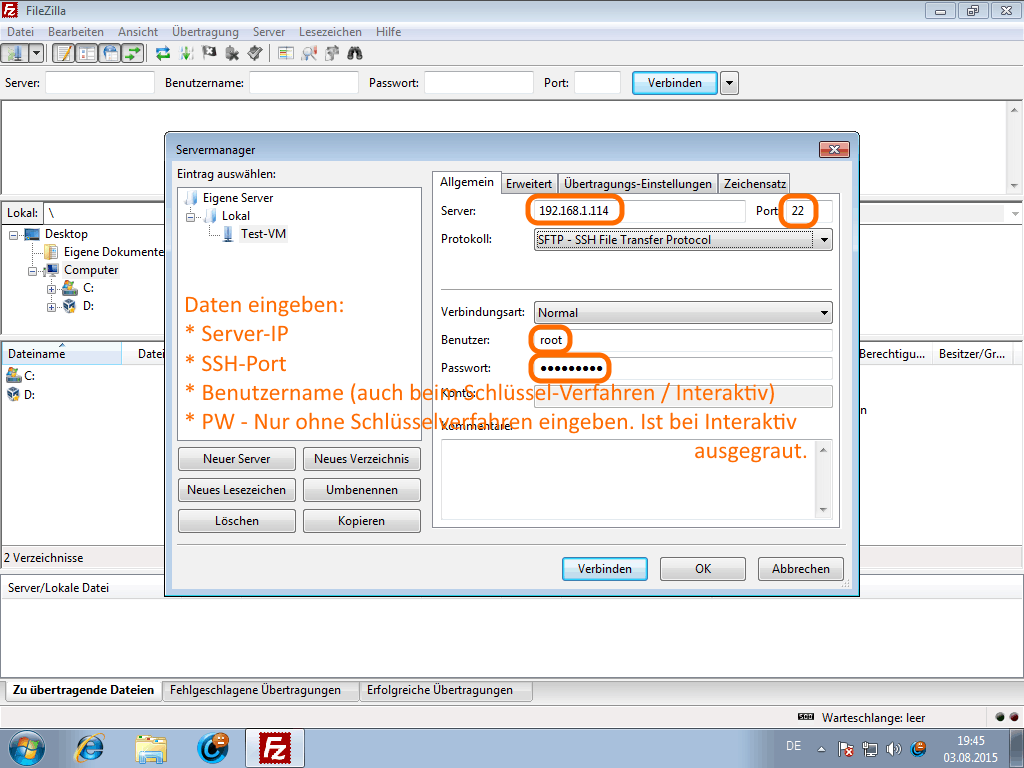
Task: Switch to the Erweitert tab
Action: click(529, 184)
